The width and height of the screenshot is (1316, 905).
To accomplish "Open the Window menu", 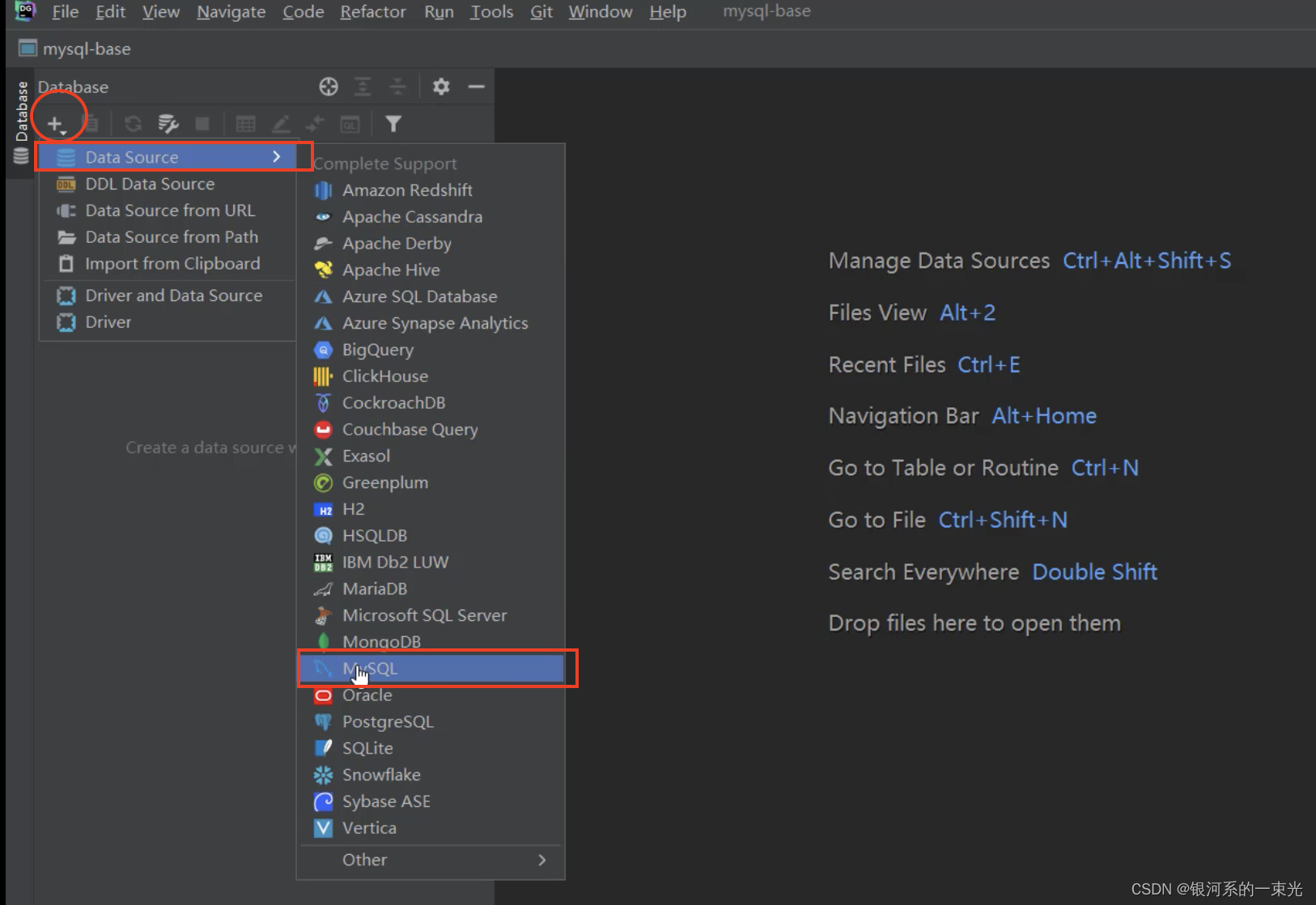I will click(601, 11).
